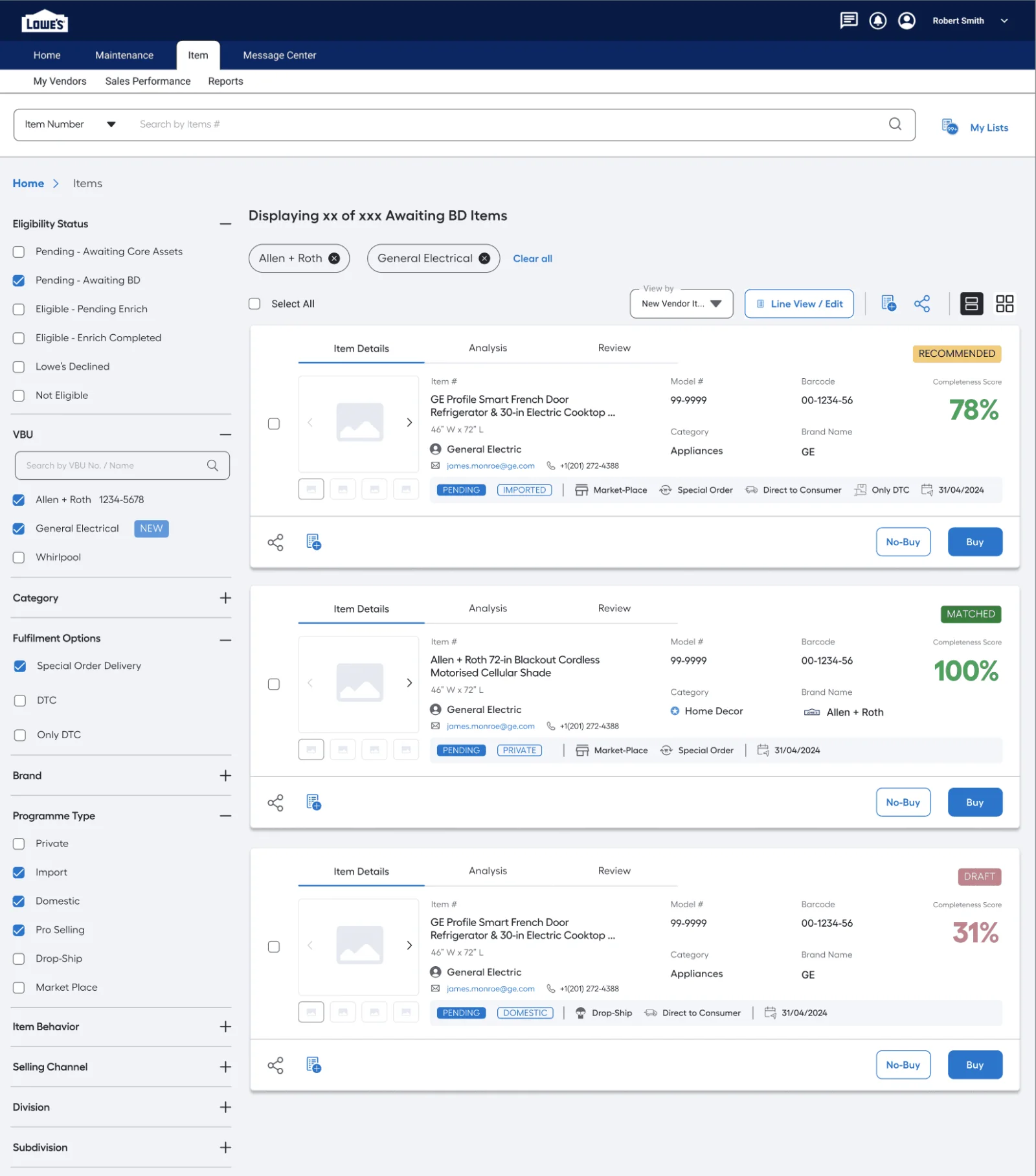Click the Home breadcrumb link

click(x=28, y=183)
